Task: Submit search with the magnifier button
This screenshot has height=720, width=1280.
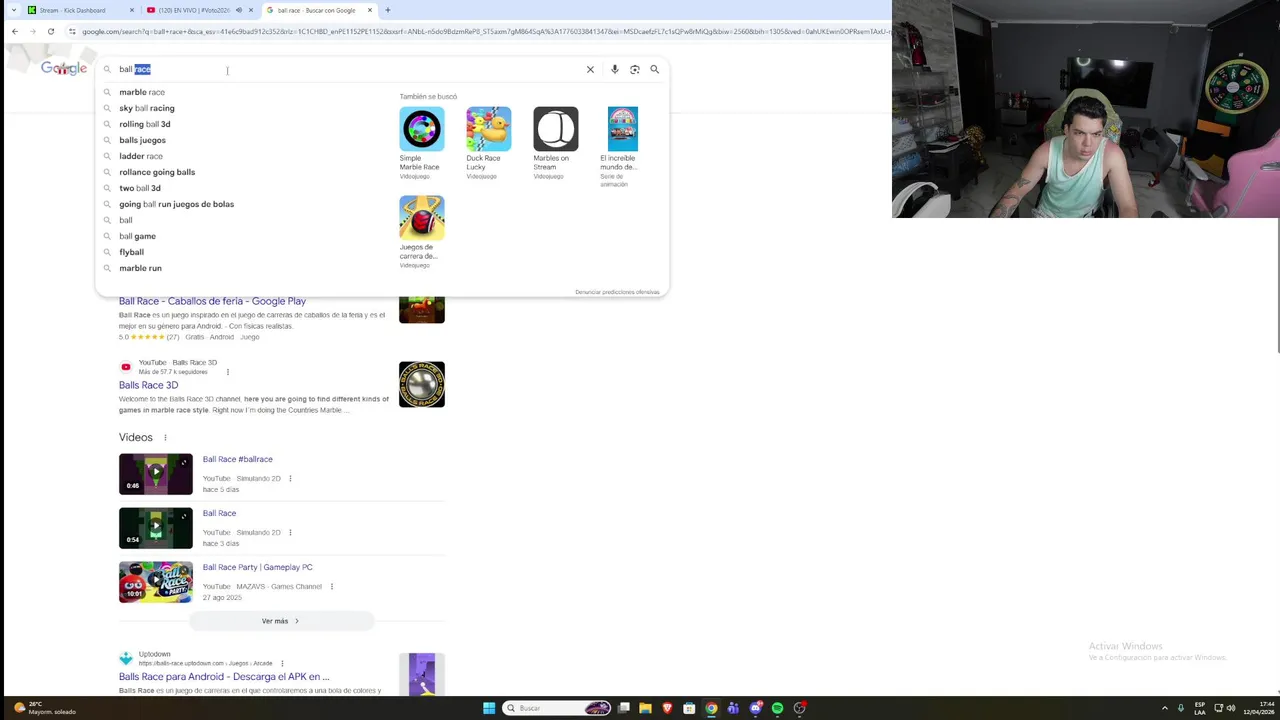Action: point(654,69)
